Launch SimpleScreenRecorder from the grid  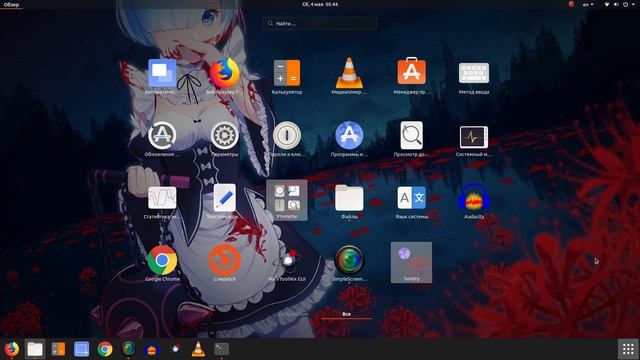click(349, 260)
